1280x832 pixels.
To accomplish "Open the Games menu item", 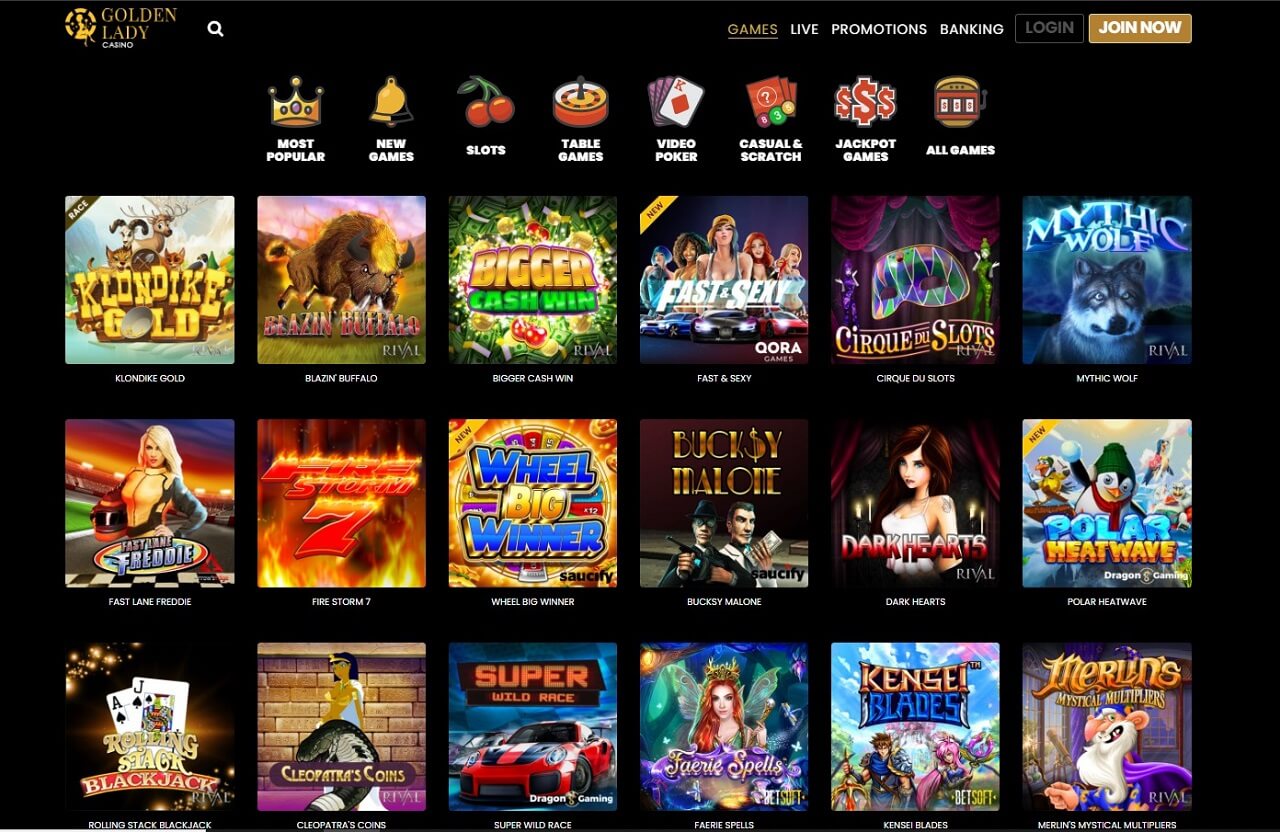I will coord(753,29).
